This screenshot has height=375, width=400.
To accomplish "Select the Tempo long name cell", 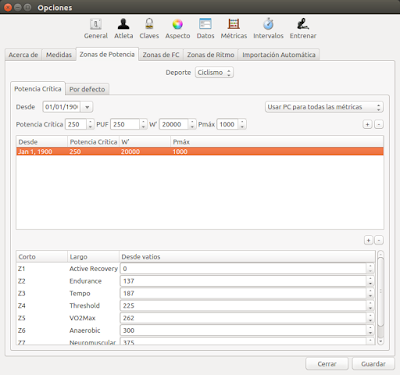I will (93, 293).
